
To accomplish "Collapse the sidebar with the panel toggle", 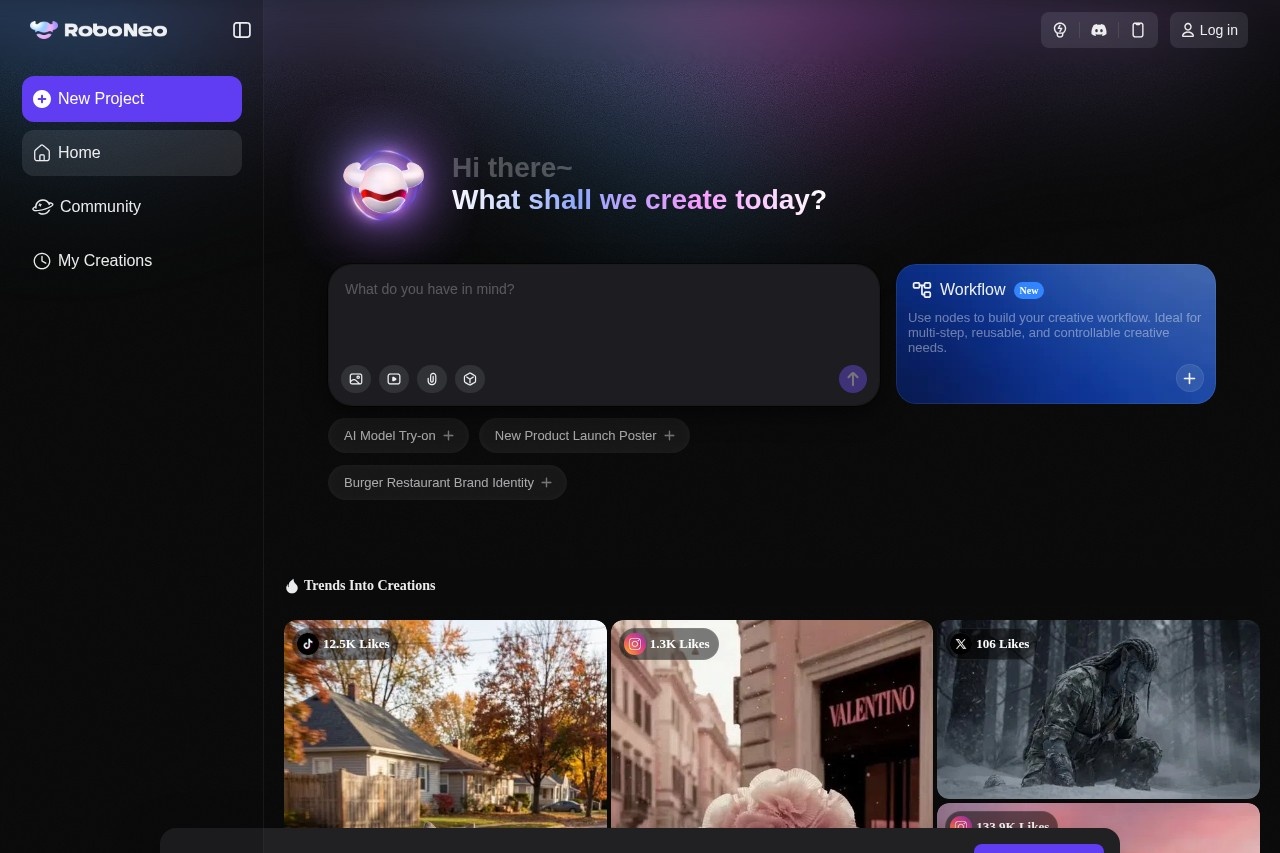I will click(242, 30).
